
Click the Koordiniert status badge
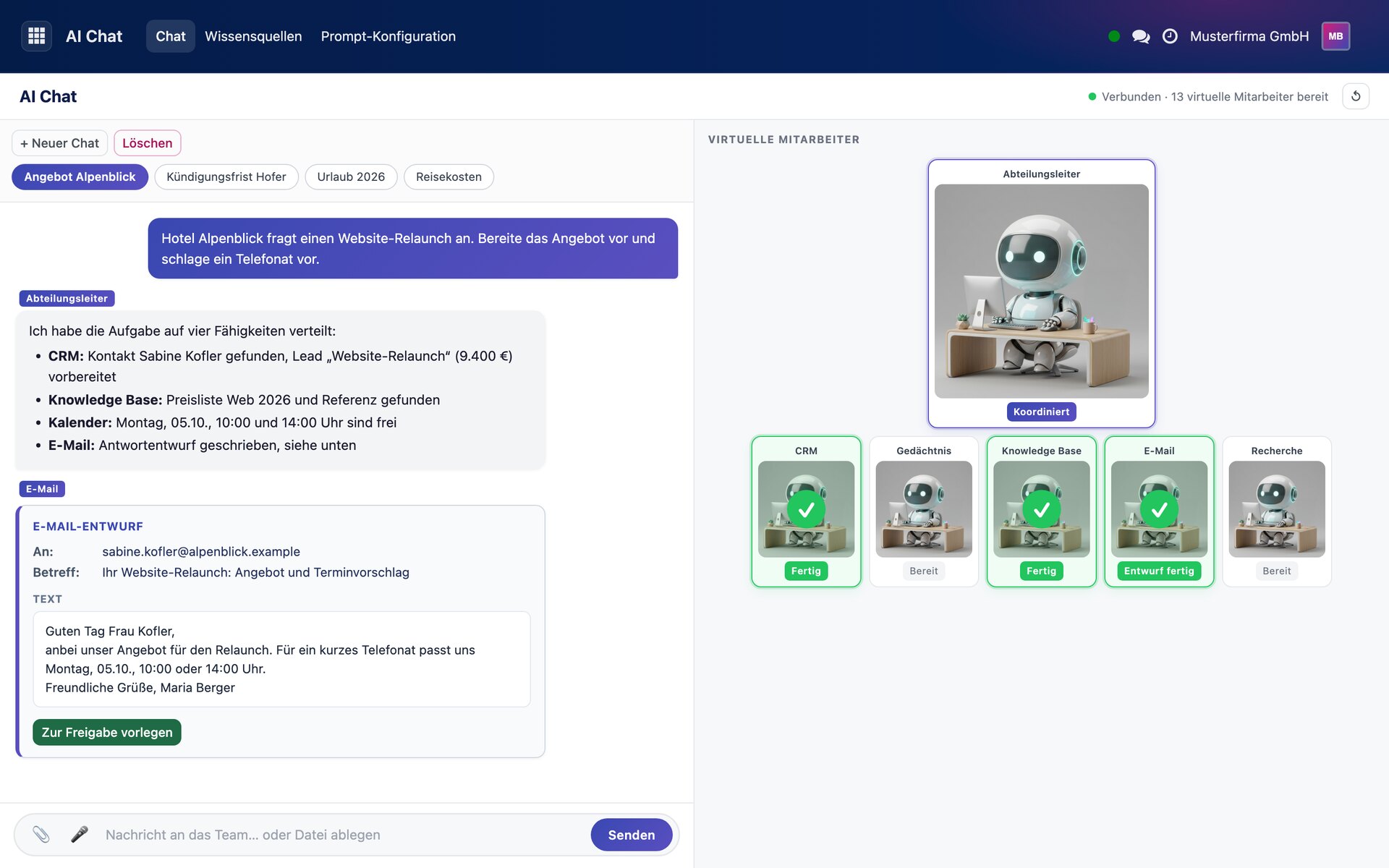click(1041, 412)
